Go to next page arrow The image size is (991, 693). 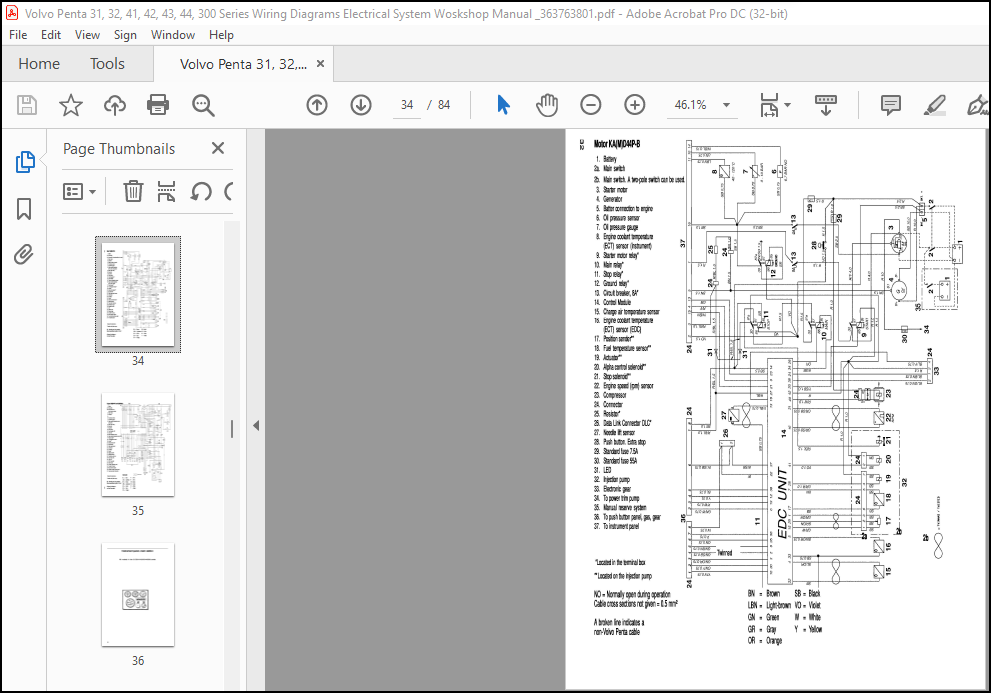pyautogui.click(x=361, y=105)
